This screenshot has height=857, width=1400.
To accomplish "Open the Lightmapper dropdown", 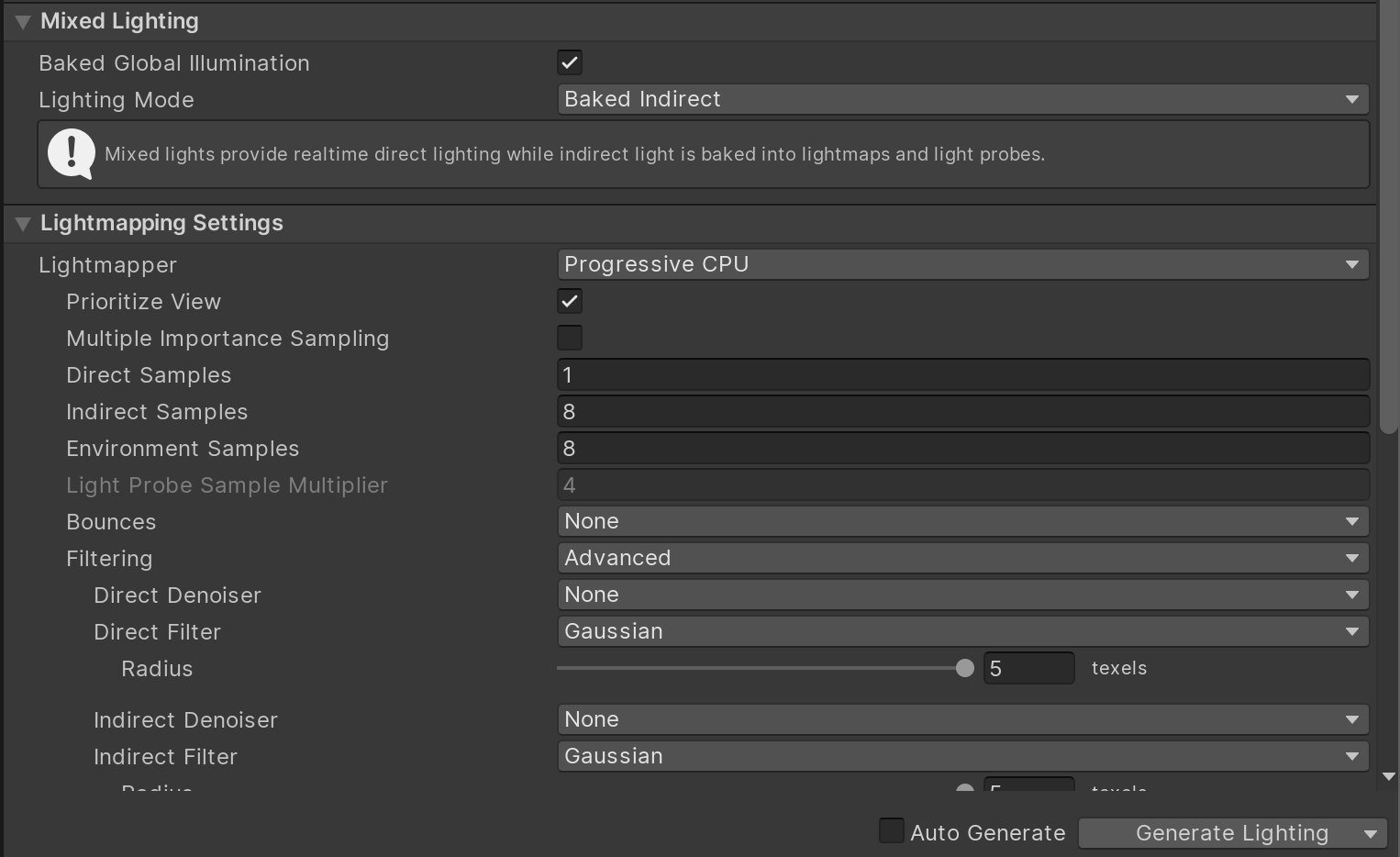I will tap(961, 264).
